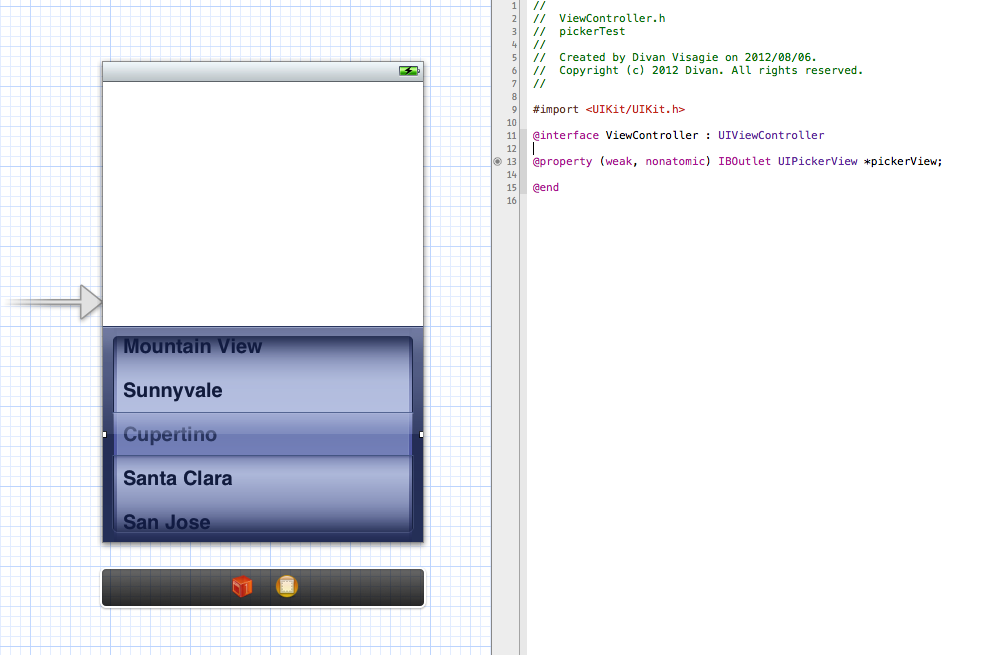Click line number 13 in the editor gutter
Viewport: 998px width, 655px height.
[x=511, y=161]
